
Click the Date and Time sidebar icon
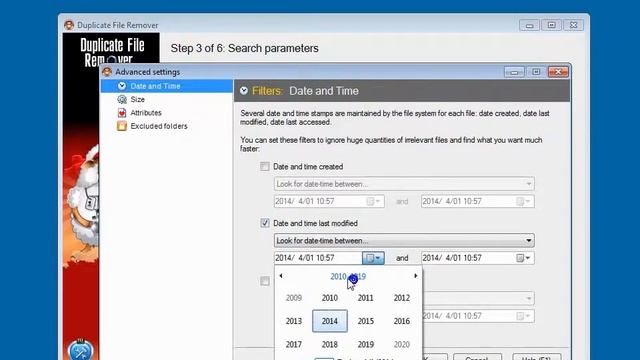(x=122, y=86)
